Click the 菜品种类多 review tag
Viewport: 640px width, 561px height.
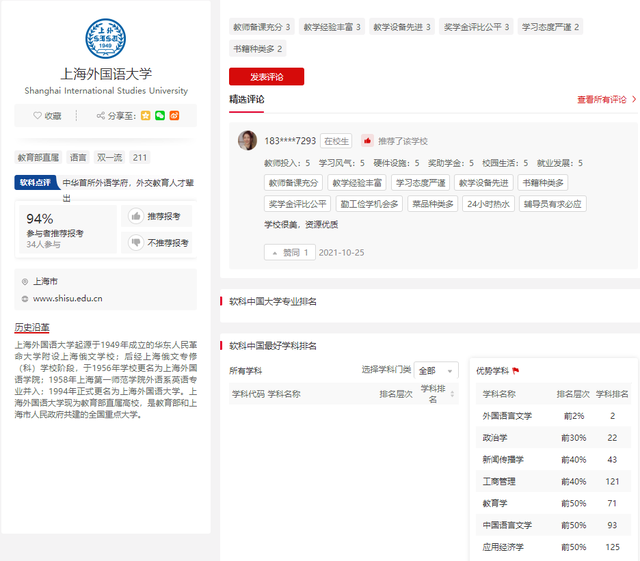pyautogui.click(x=433, y=204)
